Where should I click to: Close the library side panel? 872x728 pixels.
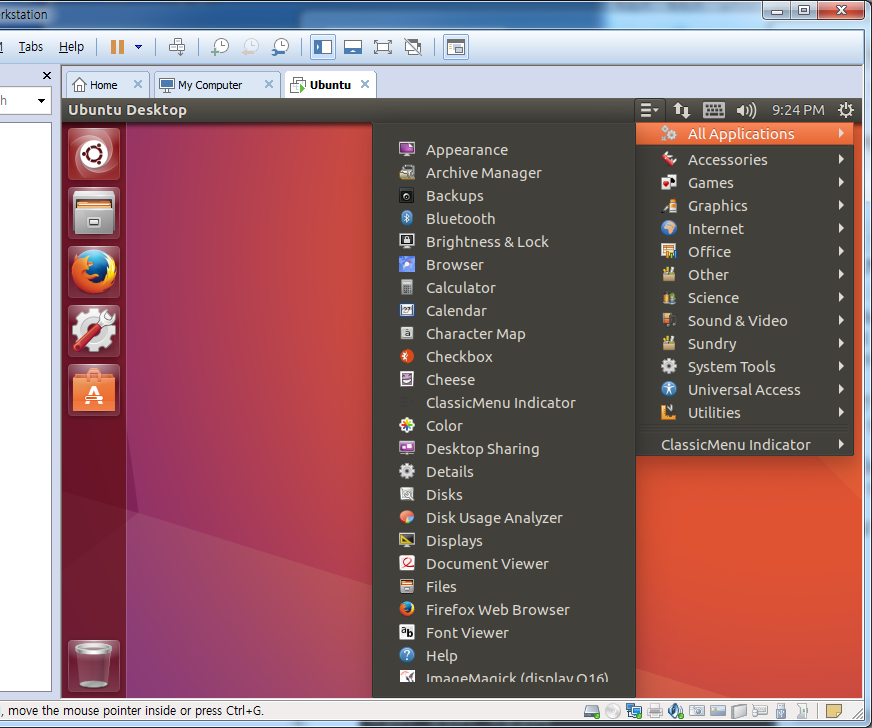(47, 76)
